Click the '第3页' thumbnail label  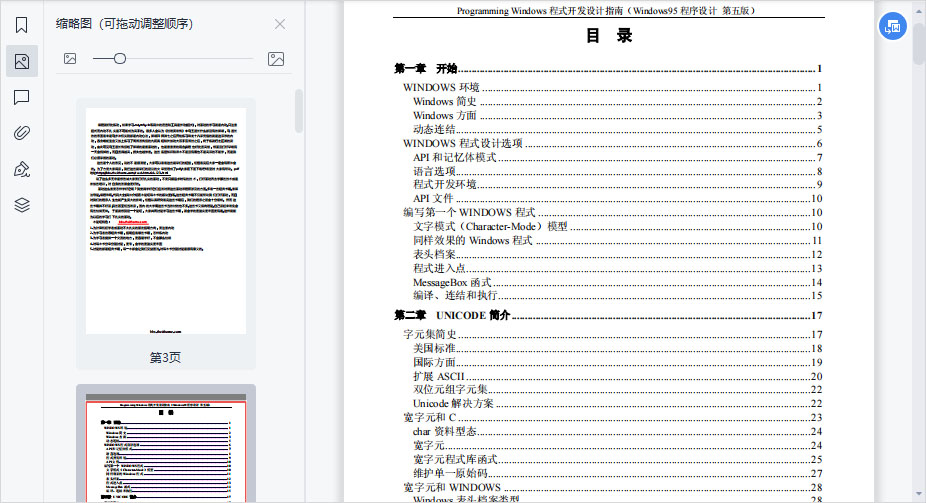tap(165, 357)
